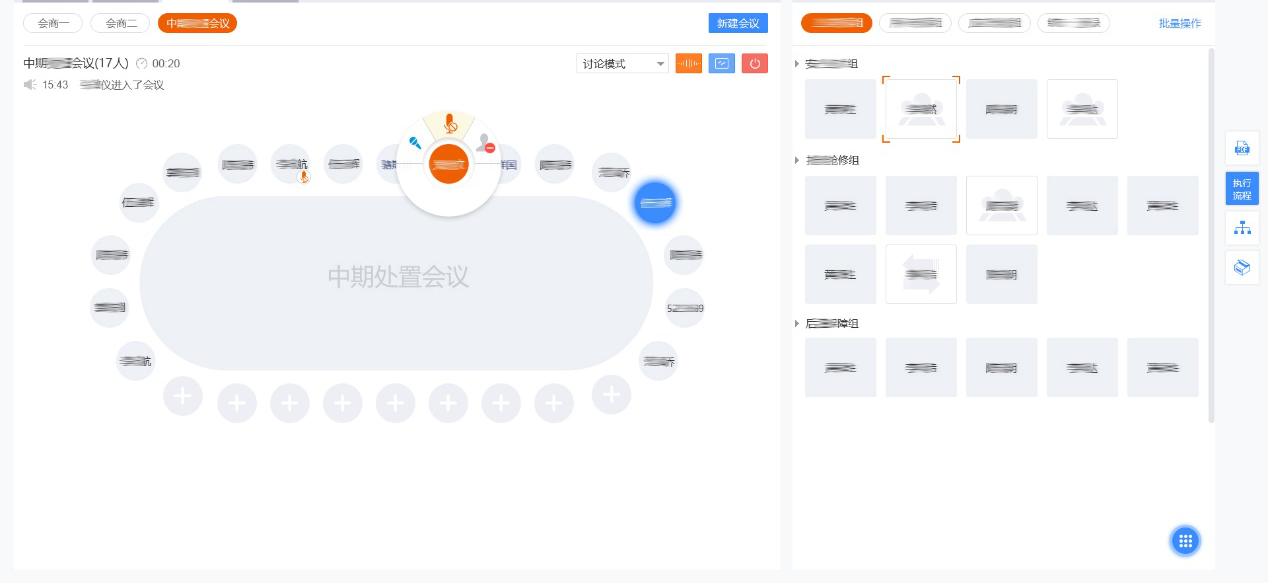The image size is (1268, 584).
Task: Click the blue screen display button
Action: click(722, 64)
